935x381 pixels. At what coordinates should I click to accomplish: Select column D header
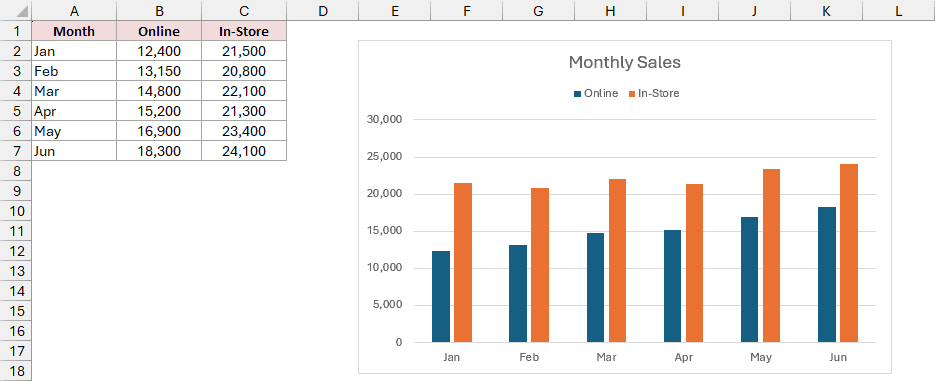point(323,10)
